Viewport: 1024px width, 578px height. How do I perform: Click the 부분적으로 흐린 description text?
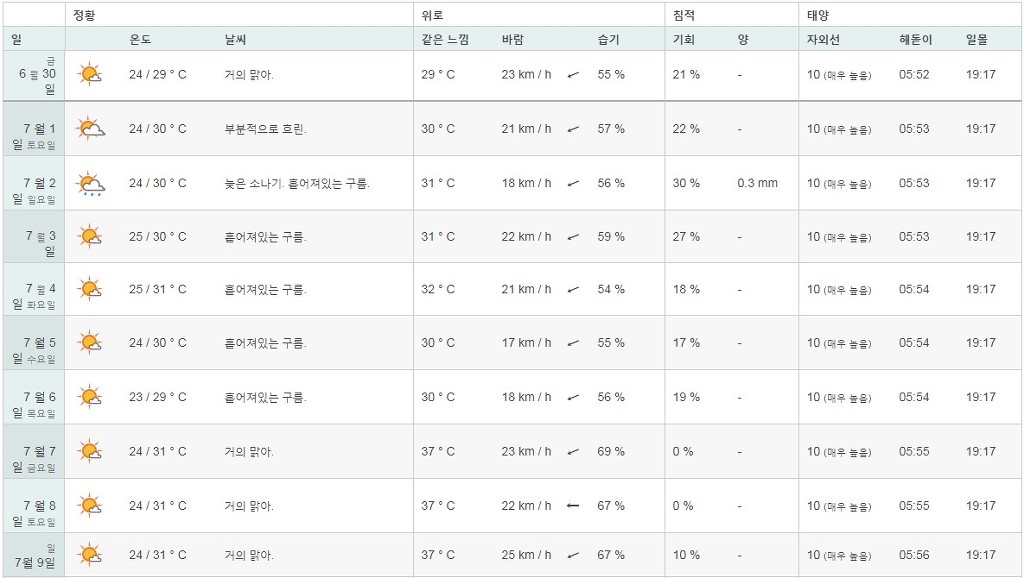(x=266, y=129)
